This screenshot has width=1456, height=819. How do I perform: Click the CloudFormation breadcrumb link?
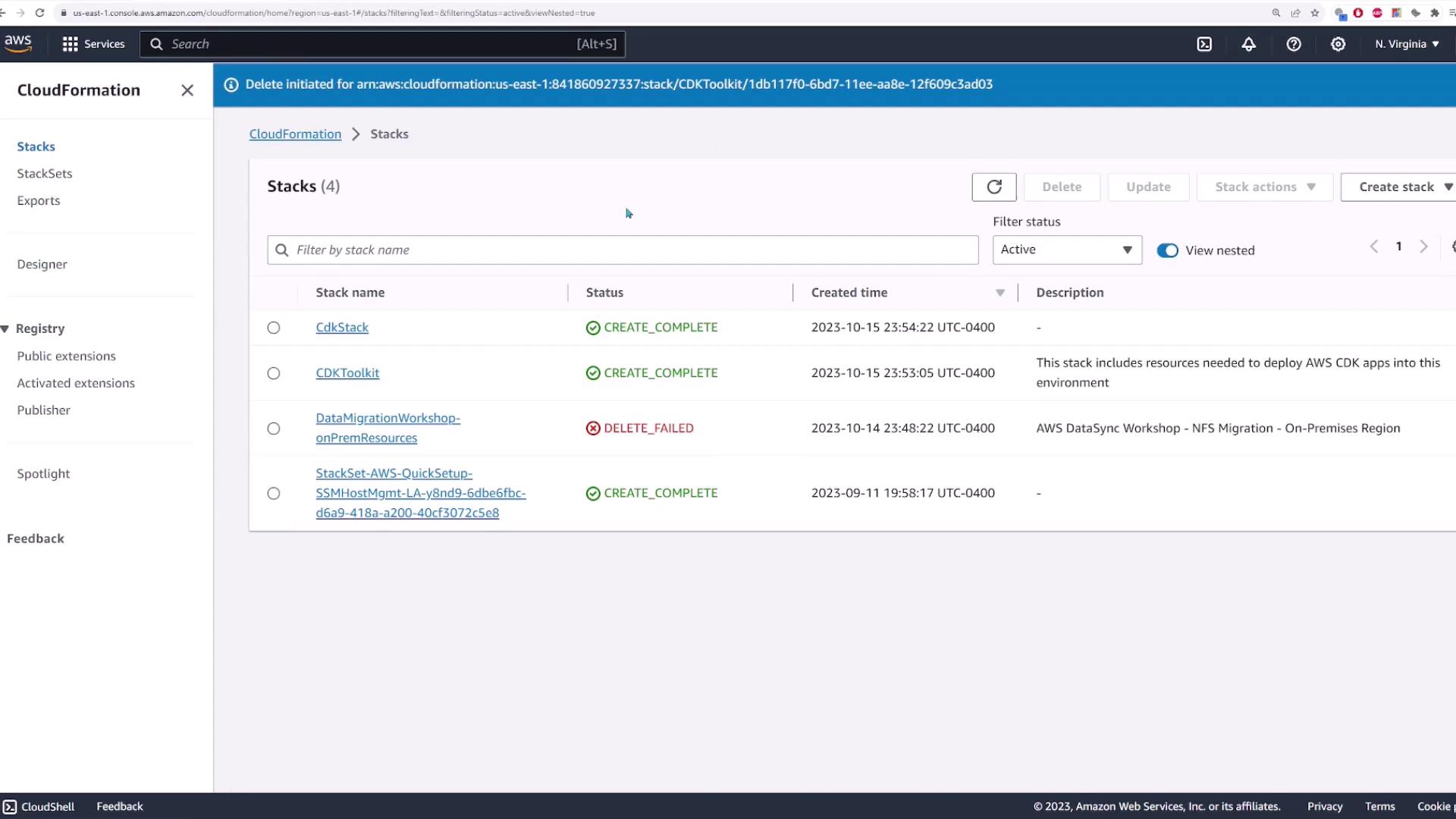click(x=295, y=134)
